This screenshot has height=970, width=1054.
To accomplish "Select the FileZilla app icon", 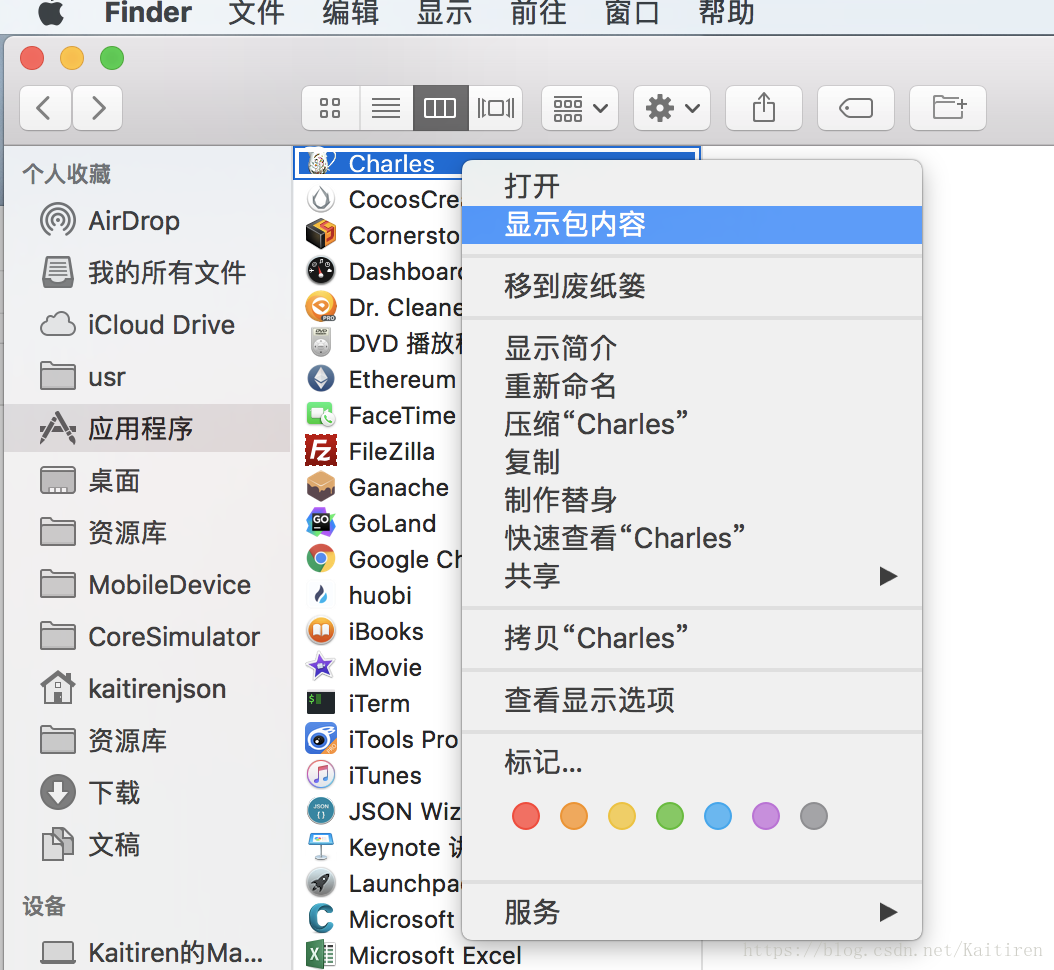I will pos(321,451).
